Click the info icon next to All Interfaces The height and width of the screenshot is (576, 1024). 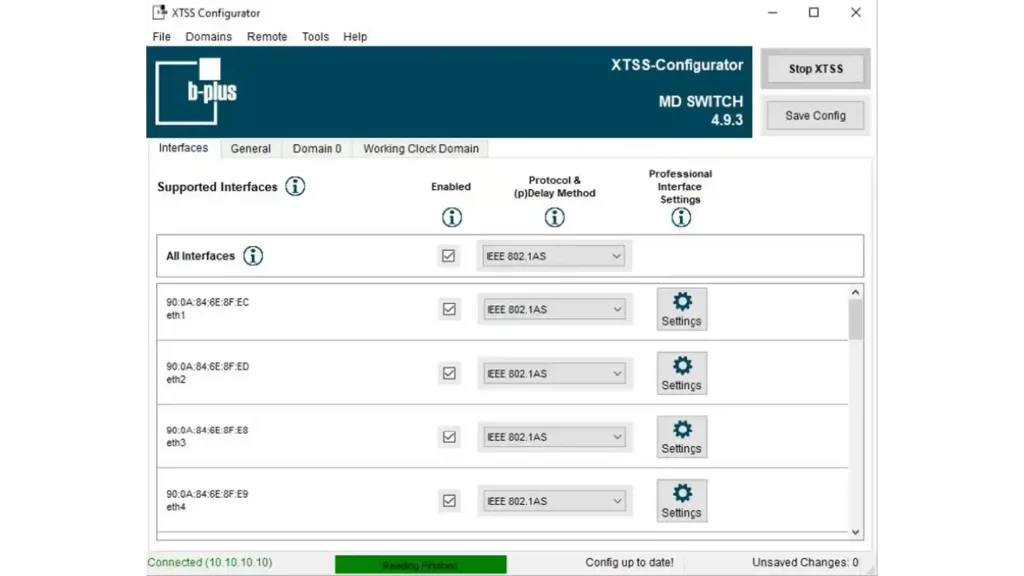pos(253,256)
